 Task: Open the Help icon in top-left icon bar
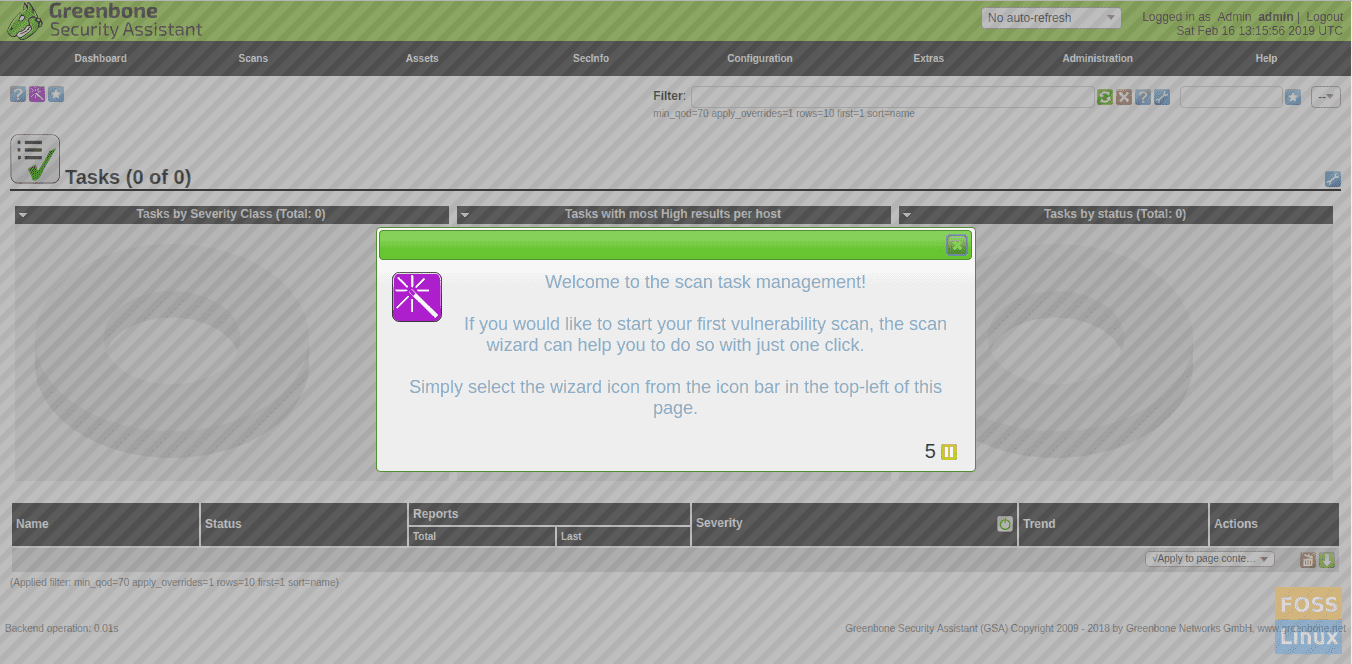coord(18,94)
